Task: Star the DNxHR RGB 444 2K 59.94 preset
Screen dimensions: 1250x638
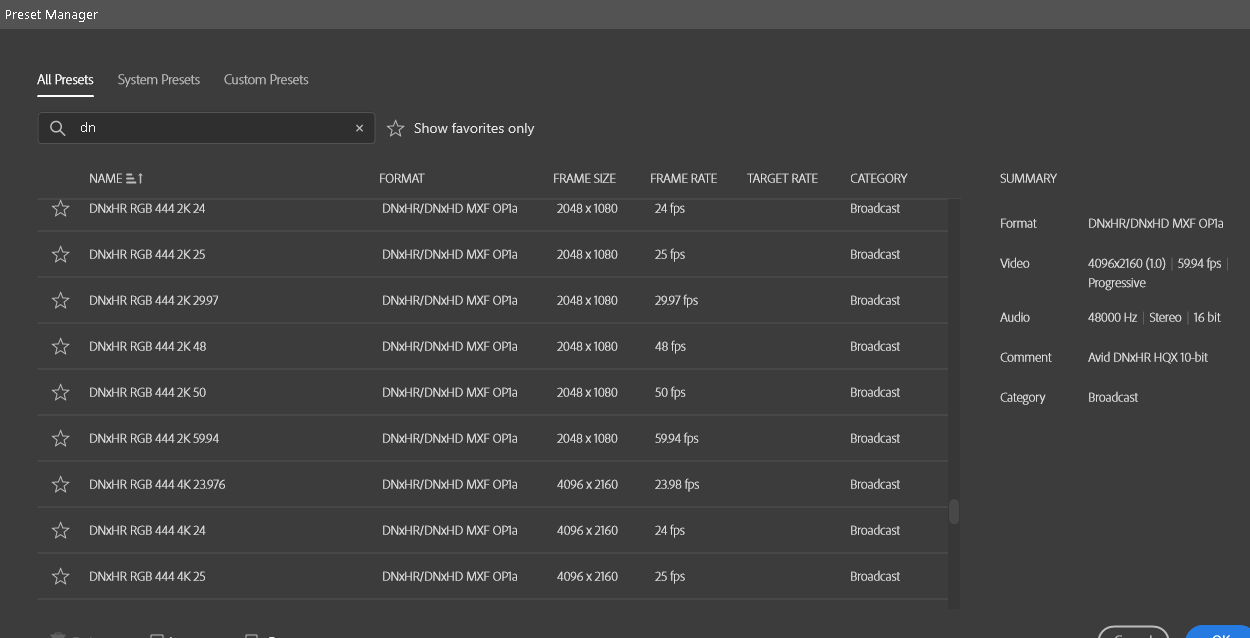Action: (60, 438)
